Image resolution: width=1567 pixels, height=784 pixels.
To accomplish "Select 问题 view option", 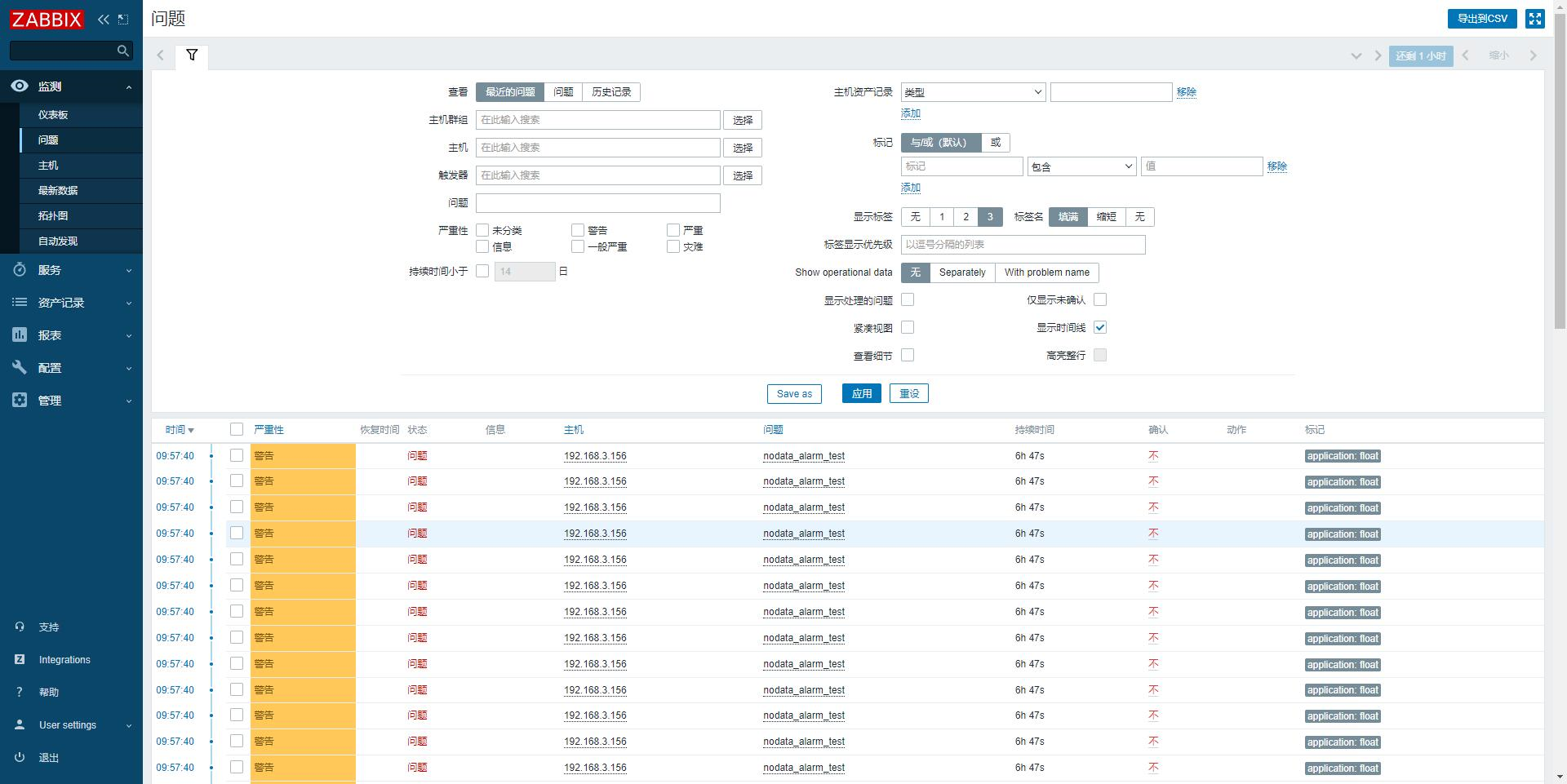I will pyautogui.click(x=563, y=92).
